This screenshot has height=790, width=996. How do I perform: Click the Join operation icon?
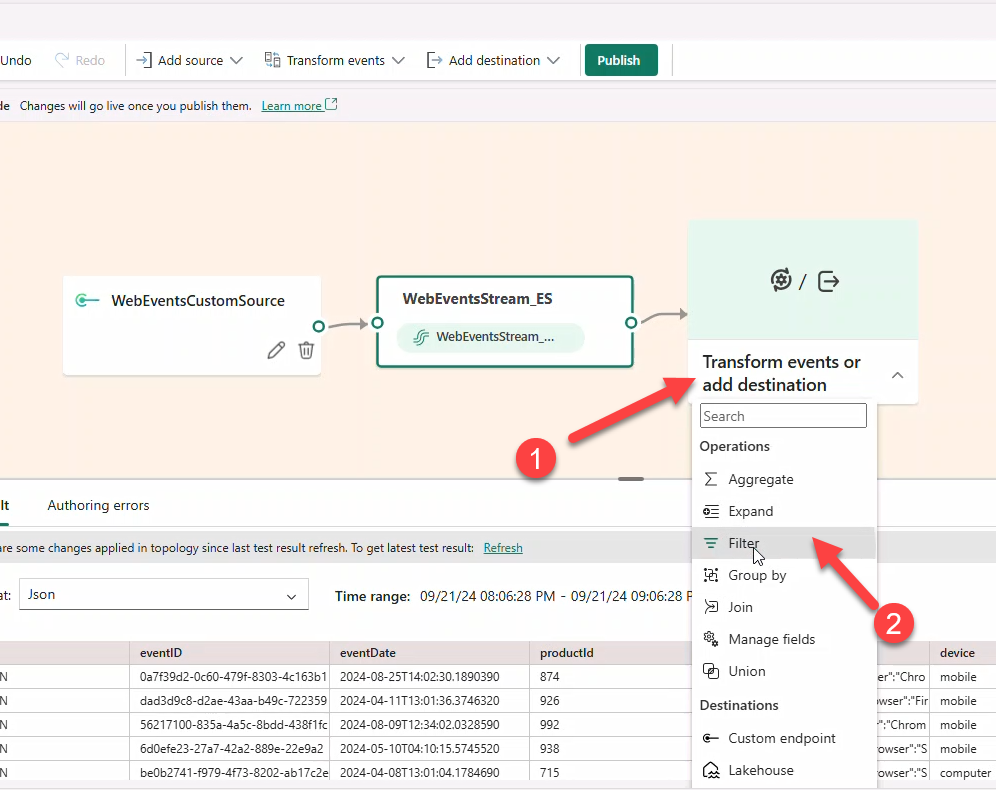pos(711,607)
